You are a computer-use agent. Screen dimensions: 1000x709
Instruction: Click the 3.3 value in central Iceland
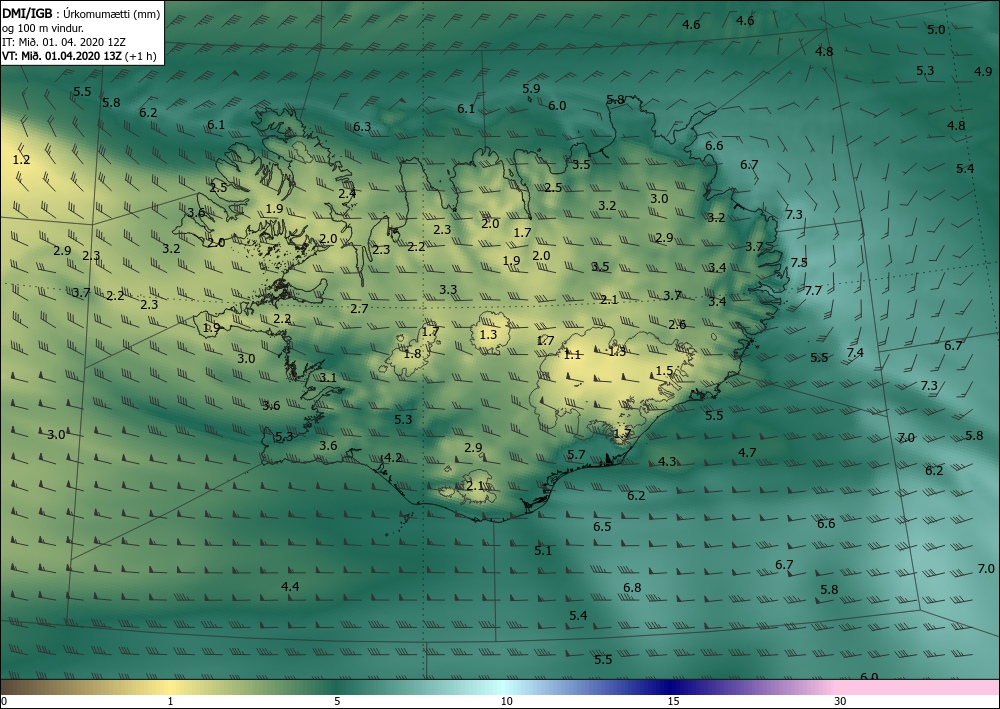coord(448,289)
